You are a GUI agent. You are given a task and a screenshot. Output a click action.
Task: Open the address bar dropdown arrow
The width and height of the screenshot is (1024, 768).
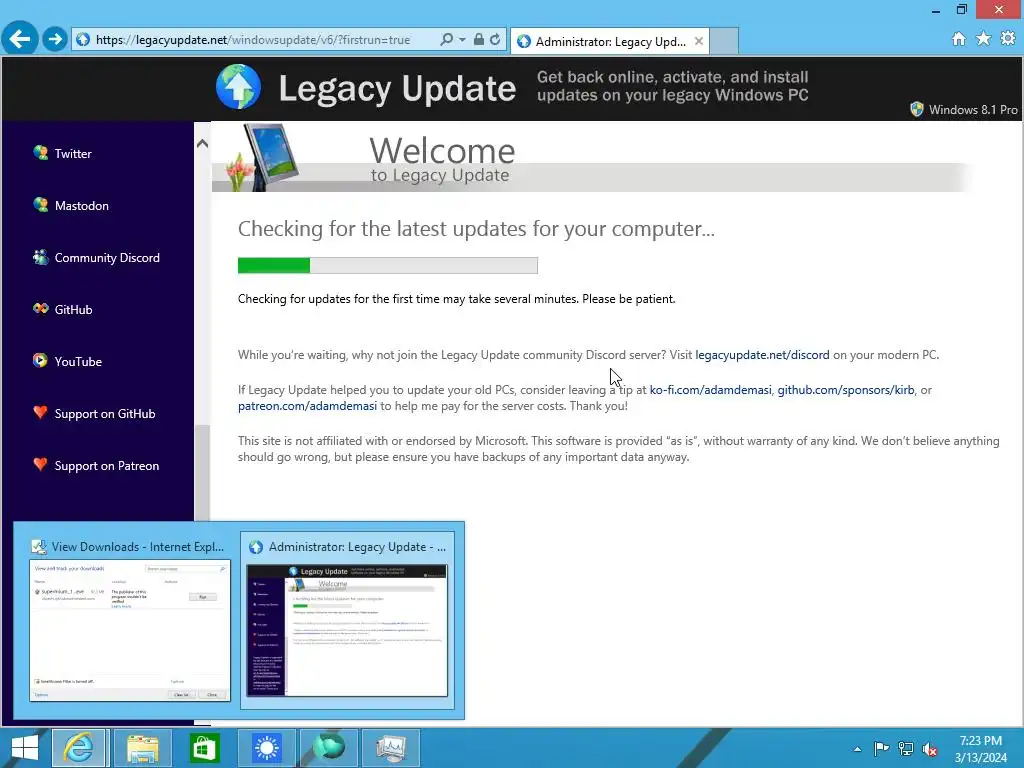(462, 39)
